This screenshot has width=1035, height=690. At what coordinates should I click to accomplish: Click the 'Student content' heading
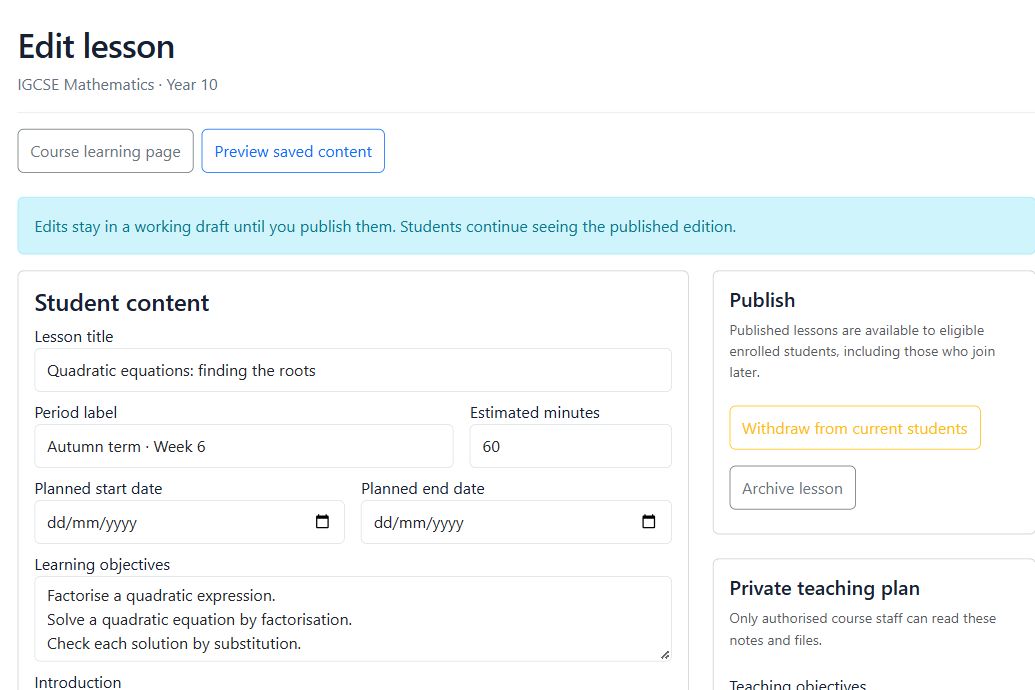tap(121, 303)
